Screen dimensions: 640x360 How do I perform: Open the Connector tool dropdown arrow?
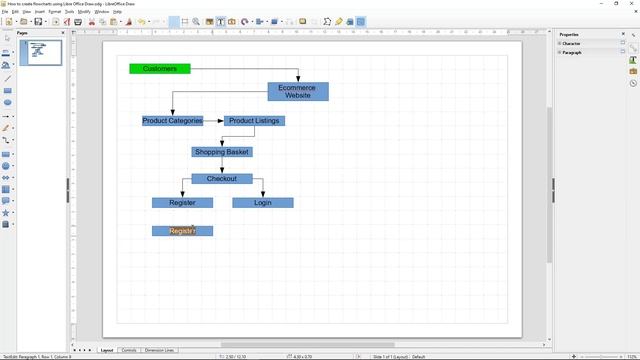point(13,140)
